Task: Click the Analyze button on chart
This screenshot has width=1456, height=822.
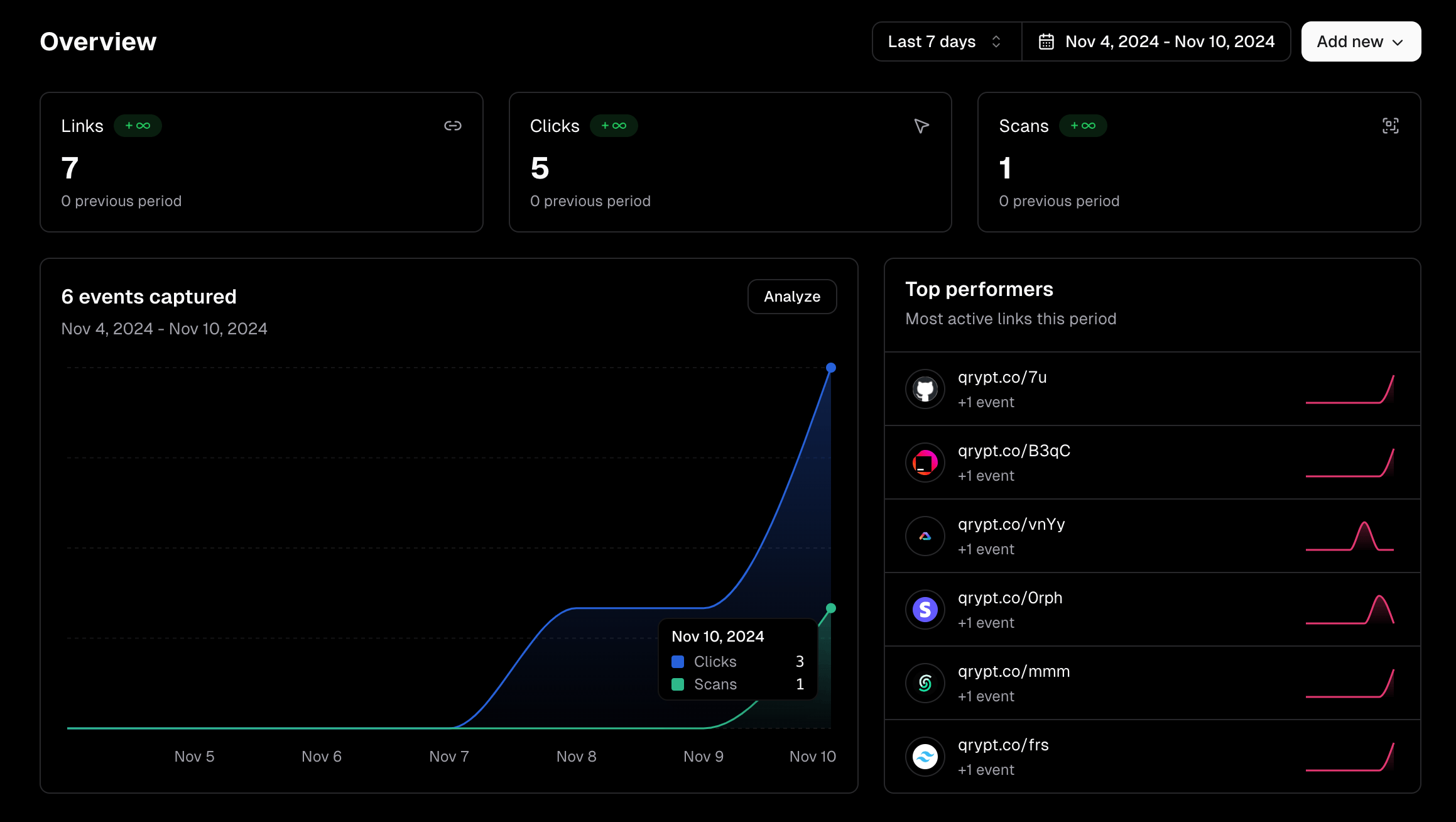Action: [792, 296]
